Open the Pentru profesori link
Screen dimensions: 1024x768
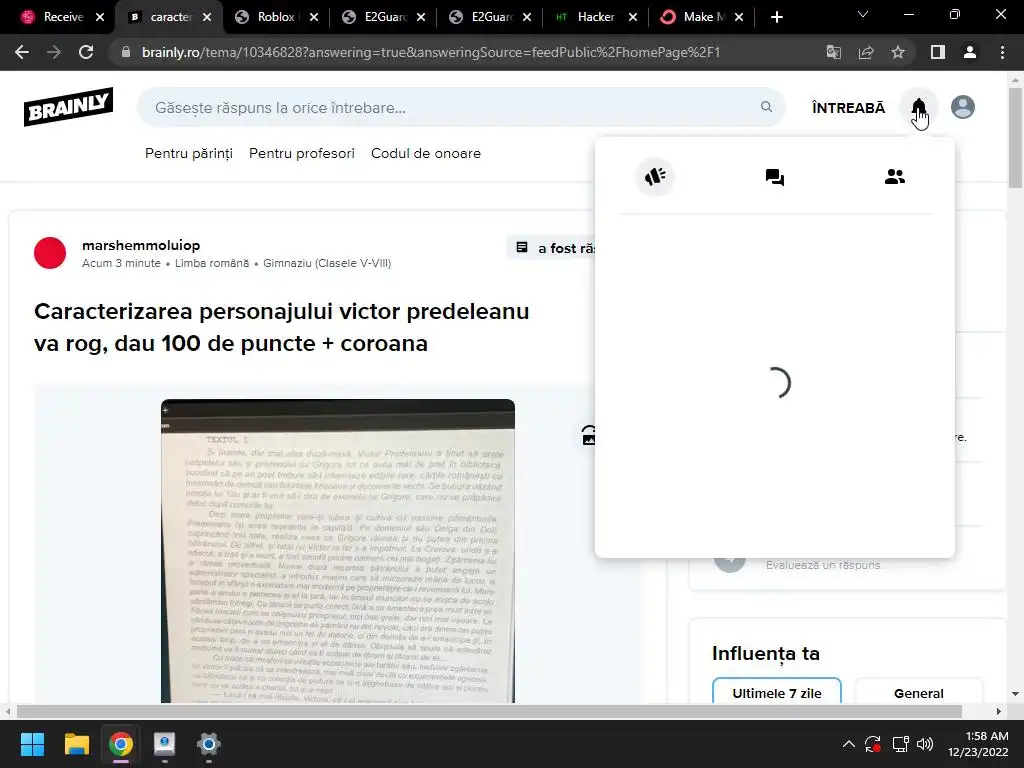[x=302, y=153]
